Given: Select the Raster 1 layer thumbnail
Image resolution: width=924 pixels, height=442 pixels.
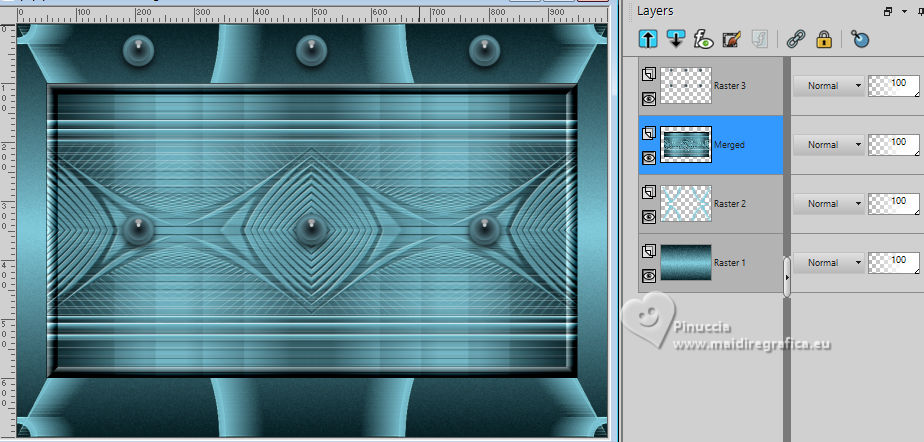Looking at the screenshot, I should 686,262.
